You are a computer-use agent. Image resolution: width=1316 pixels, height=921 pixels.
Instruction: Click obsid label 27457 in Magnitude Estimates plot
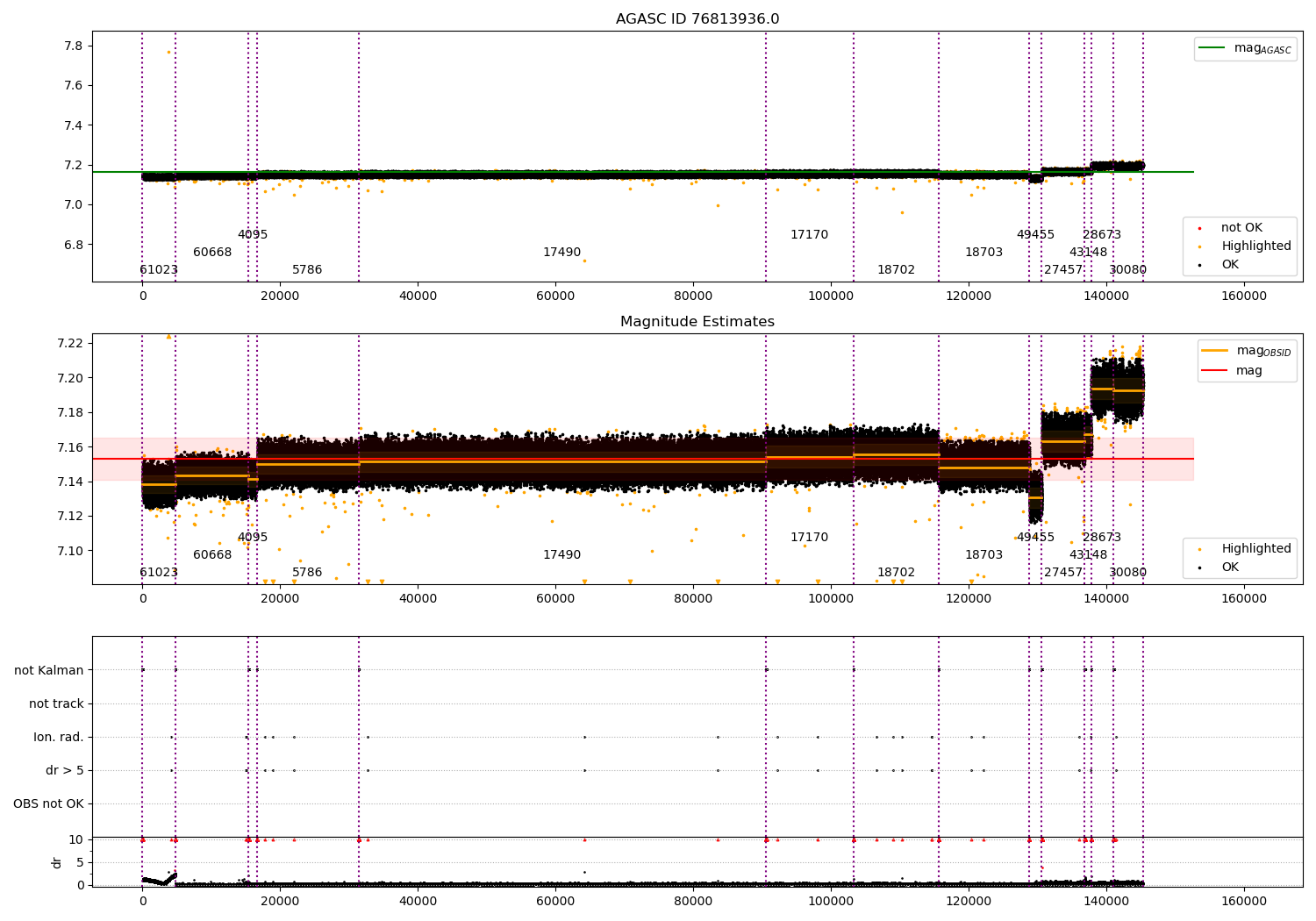click(x=1063, y=573)
